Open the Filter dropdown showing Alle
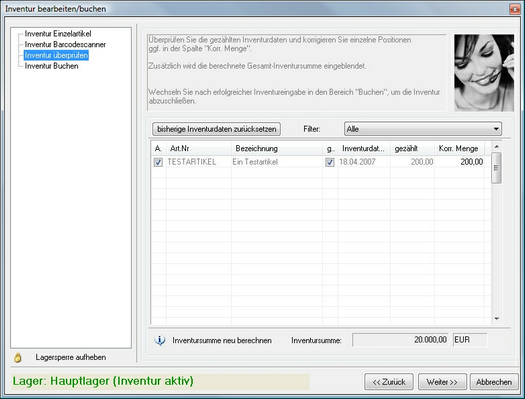Image resolution: width=525 pixels, height=399 pixels. (423, 129)
